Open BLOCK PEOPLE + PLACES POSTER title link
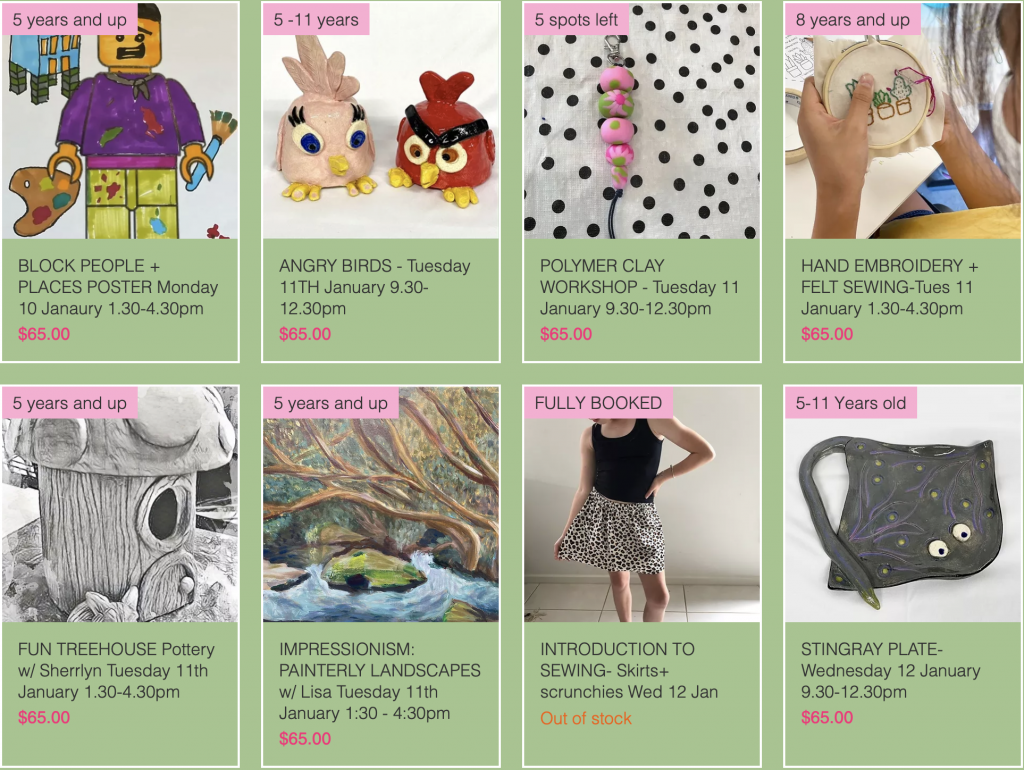Image resolution: width=1024 pixels, height=770 pixels. coord(118,287)
